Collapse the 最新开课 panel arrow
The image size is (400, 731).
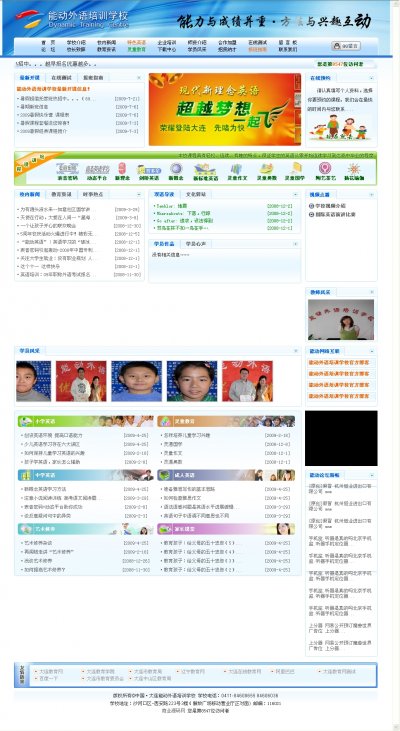pos(138,78)
